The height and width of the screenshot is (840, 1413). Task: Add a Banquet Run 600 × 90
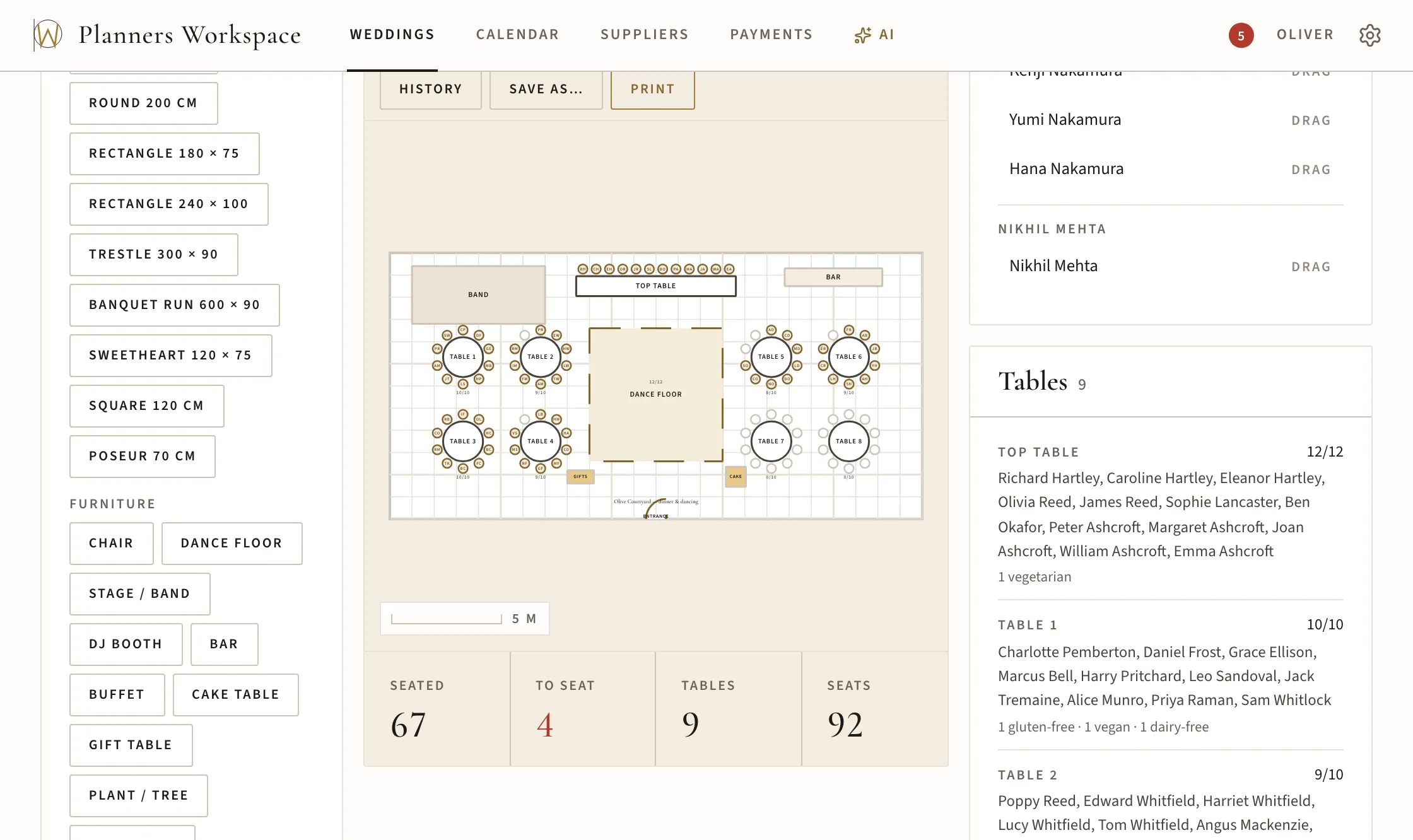pyautogui.click(x=175, y=305)
